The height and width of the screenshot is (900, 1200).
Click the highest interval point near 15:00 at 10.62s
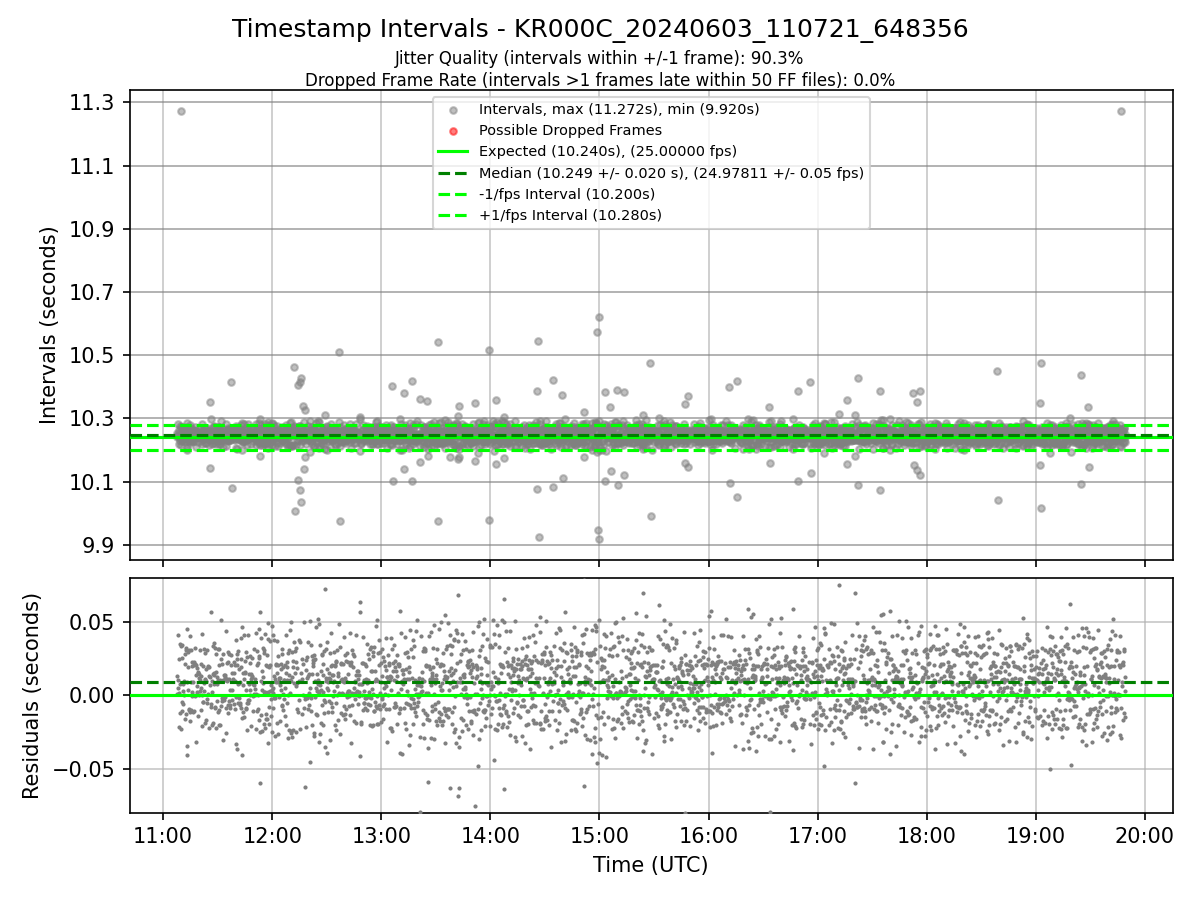[x=599, y=317]
